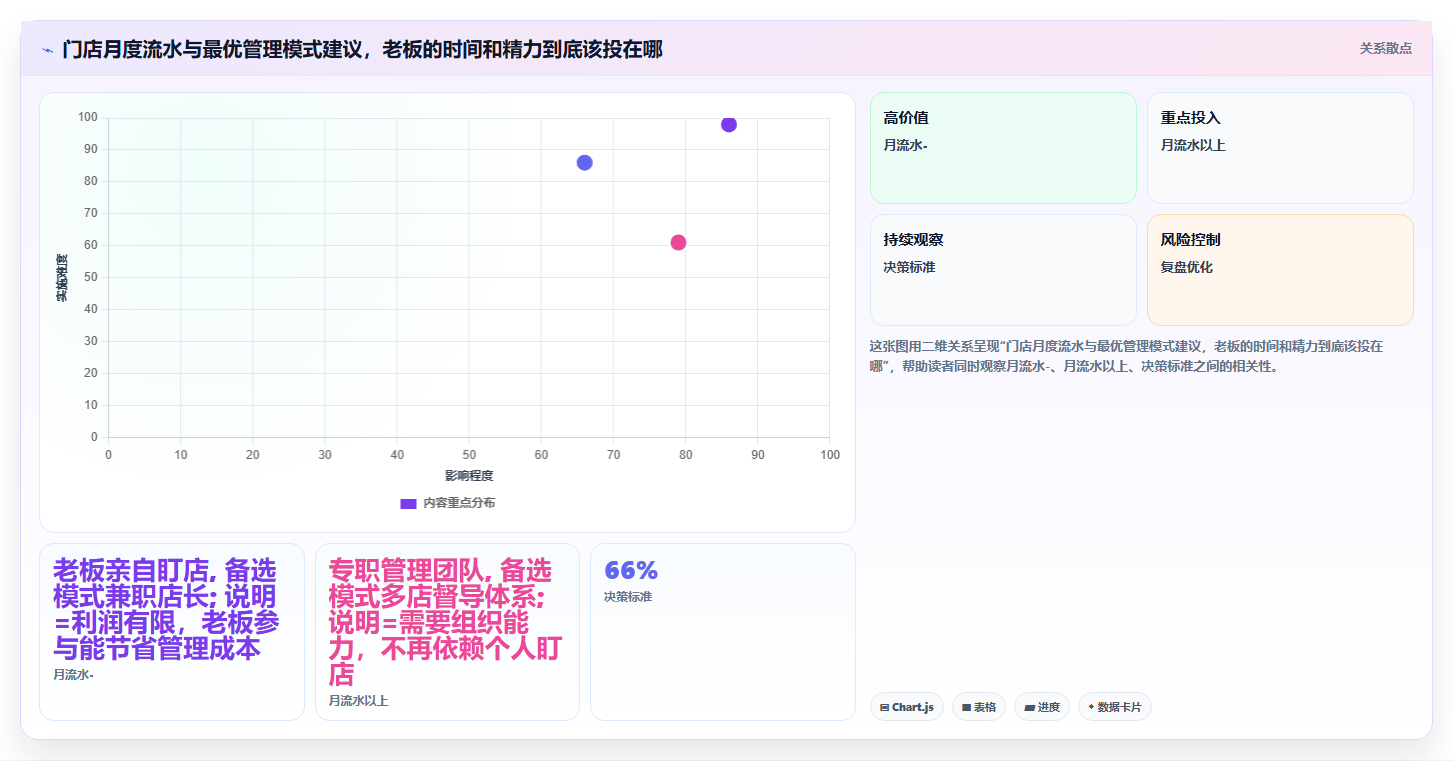Open the 持续观察 quadrant card
The image size is (1453, 761).
(x=1003, y=270)
